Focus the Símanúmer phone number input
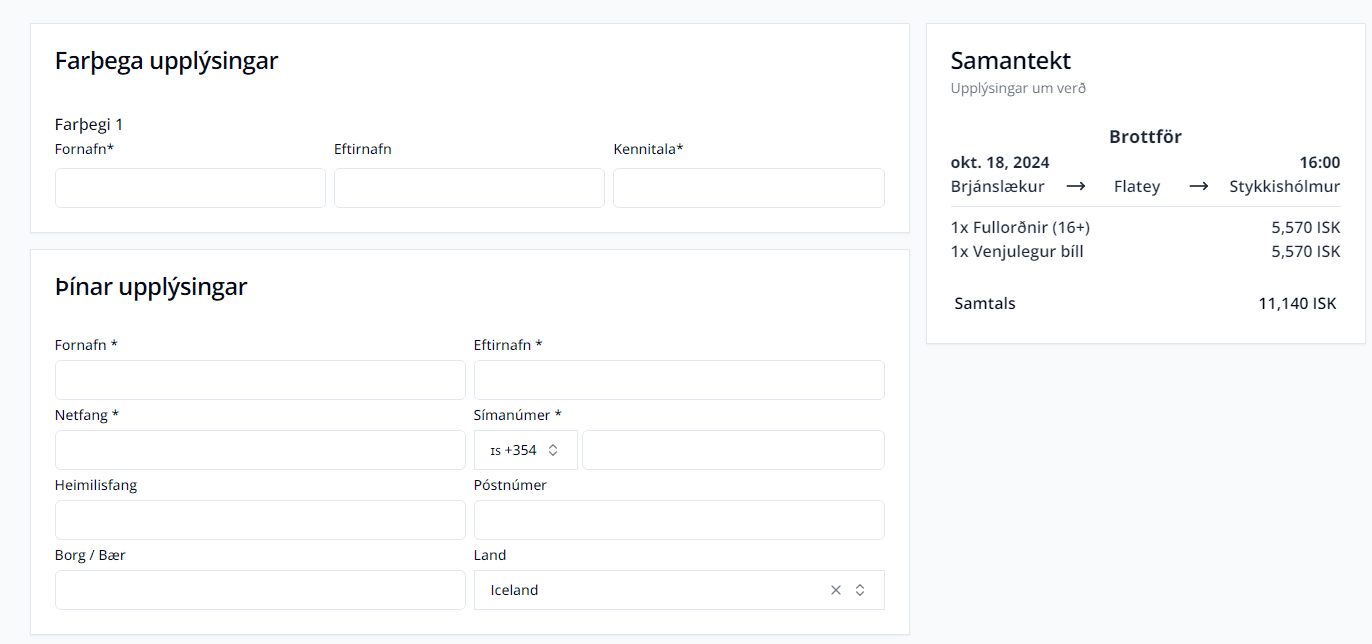1372x644 pixels. (x=733, y=450)
